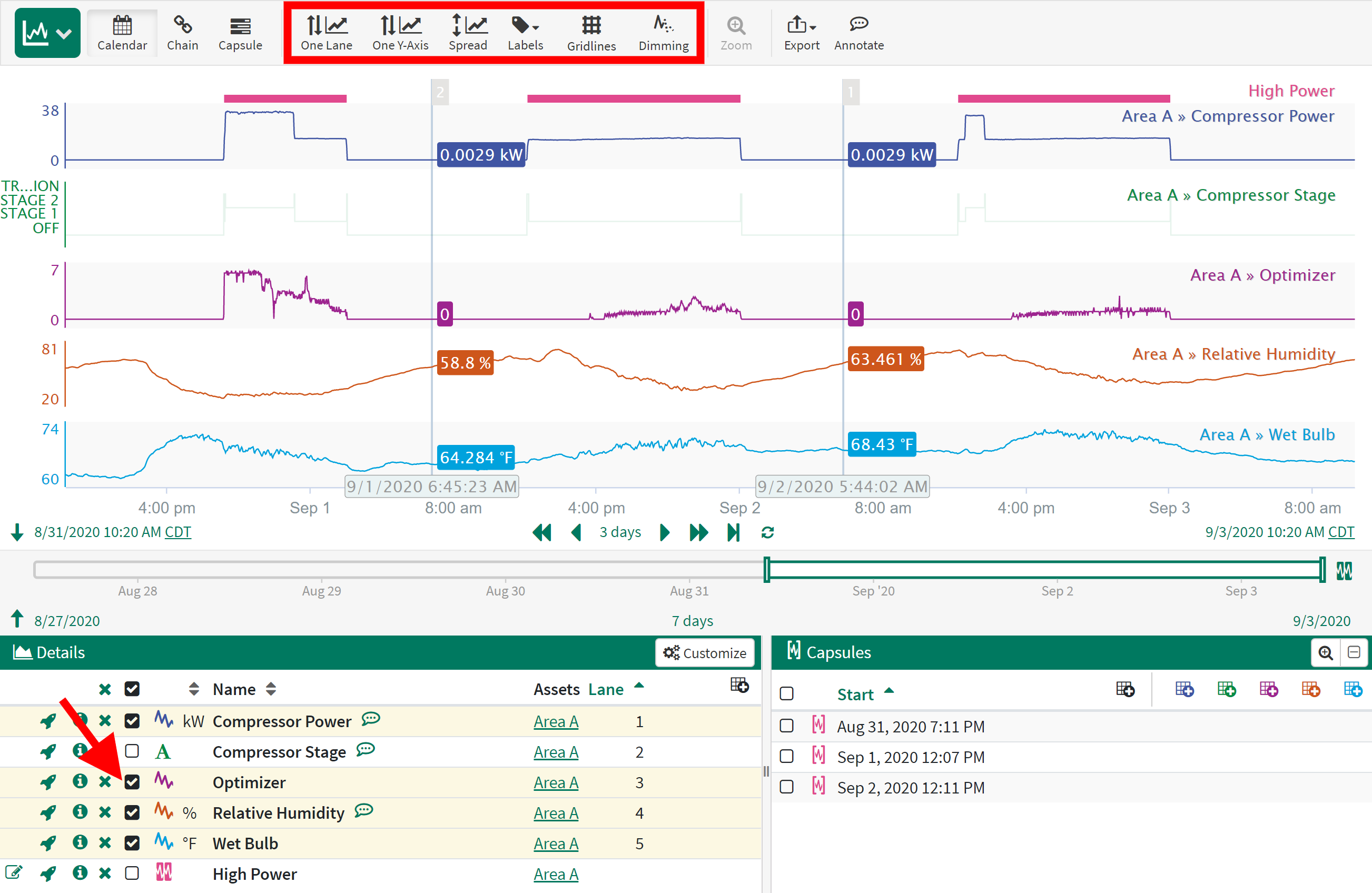Open the Labels dropdown menu
Screen dimensions: 1372x893
pos(525,33)
